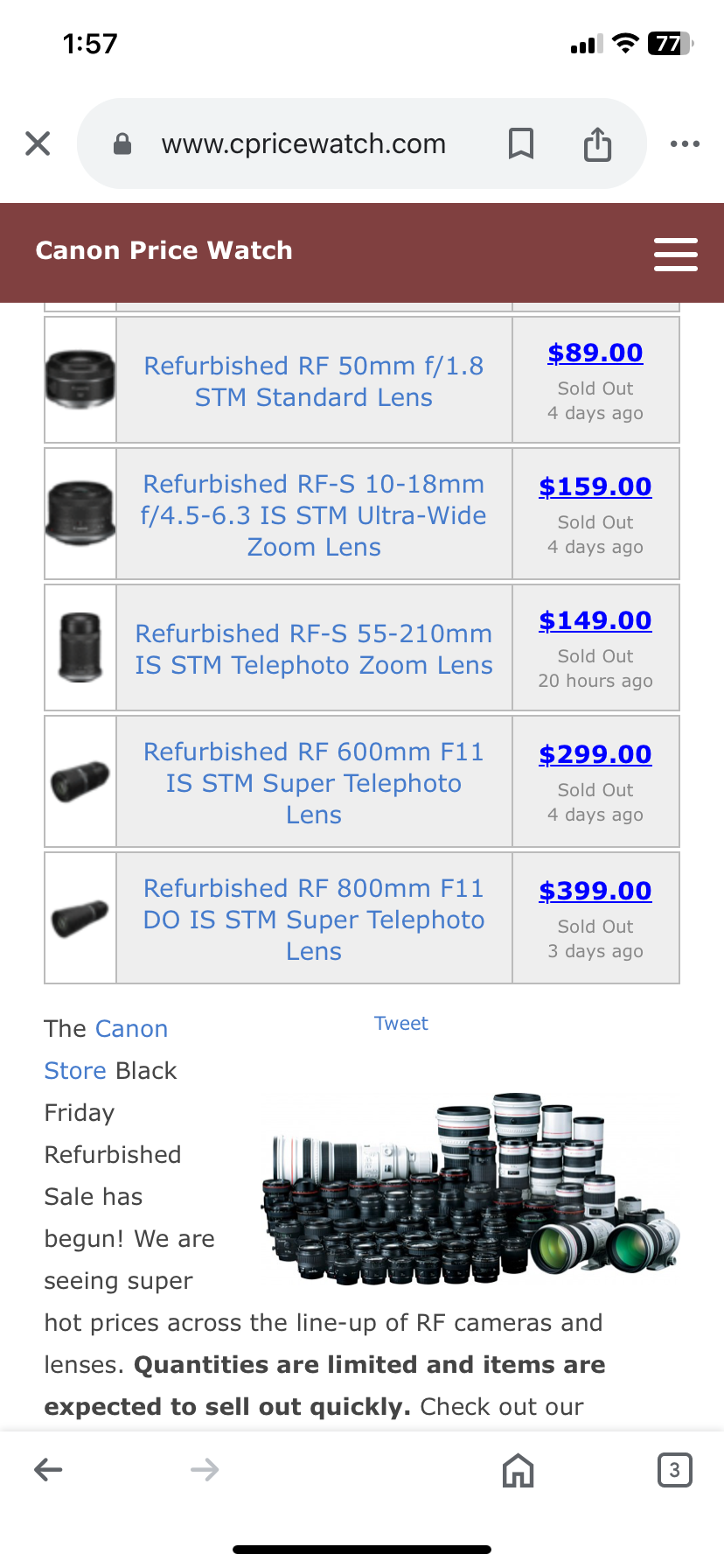724x1568 pixels.
Task: Close the in-app browser with X
Action: 38,143
